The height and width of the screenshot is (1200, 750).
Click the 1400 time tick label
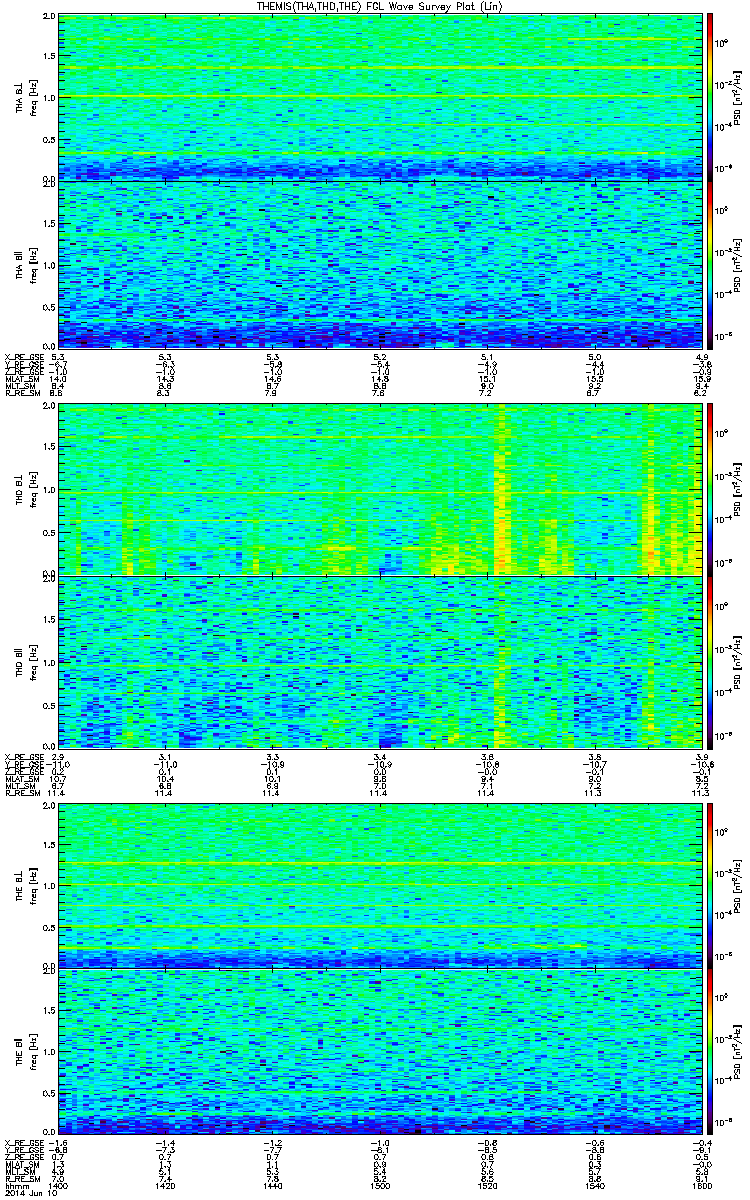click(59, 1185)
